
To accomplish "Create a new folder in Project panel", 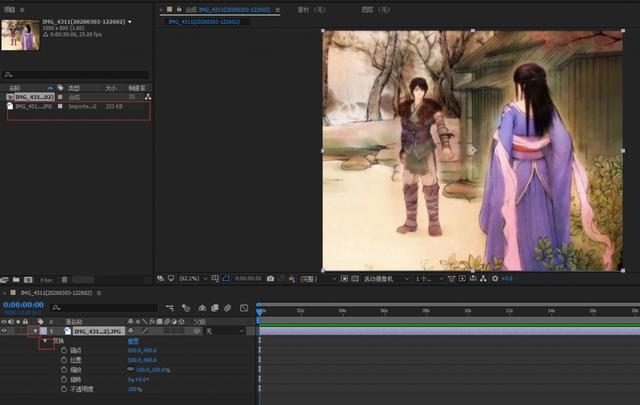I will (x=17, y=279).
